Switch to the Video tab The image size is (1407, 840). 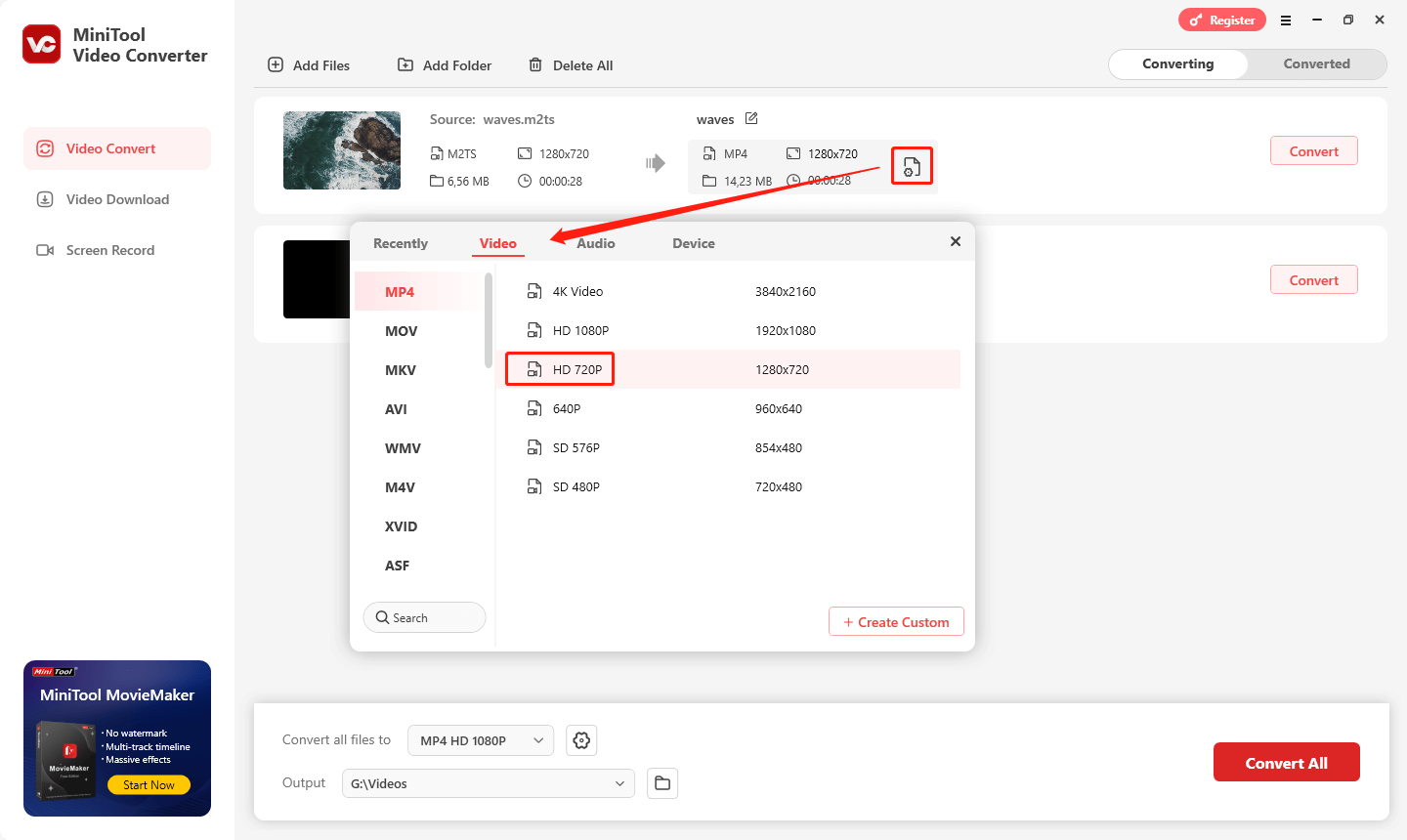coord(498,243)
